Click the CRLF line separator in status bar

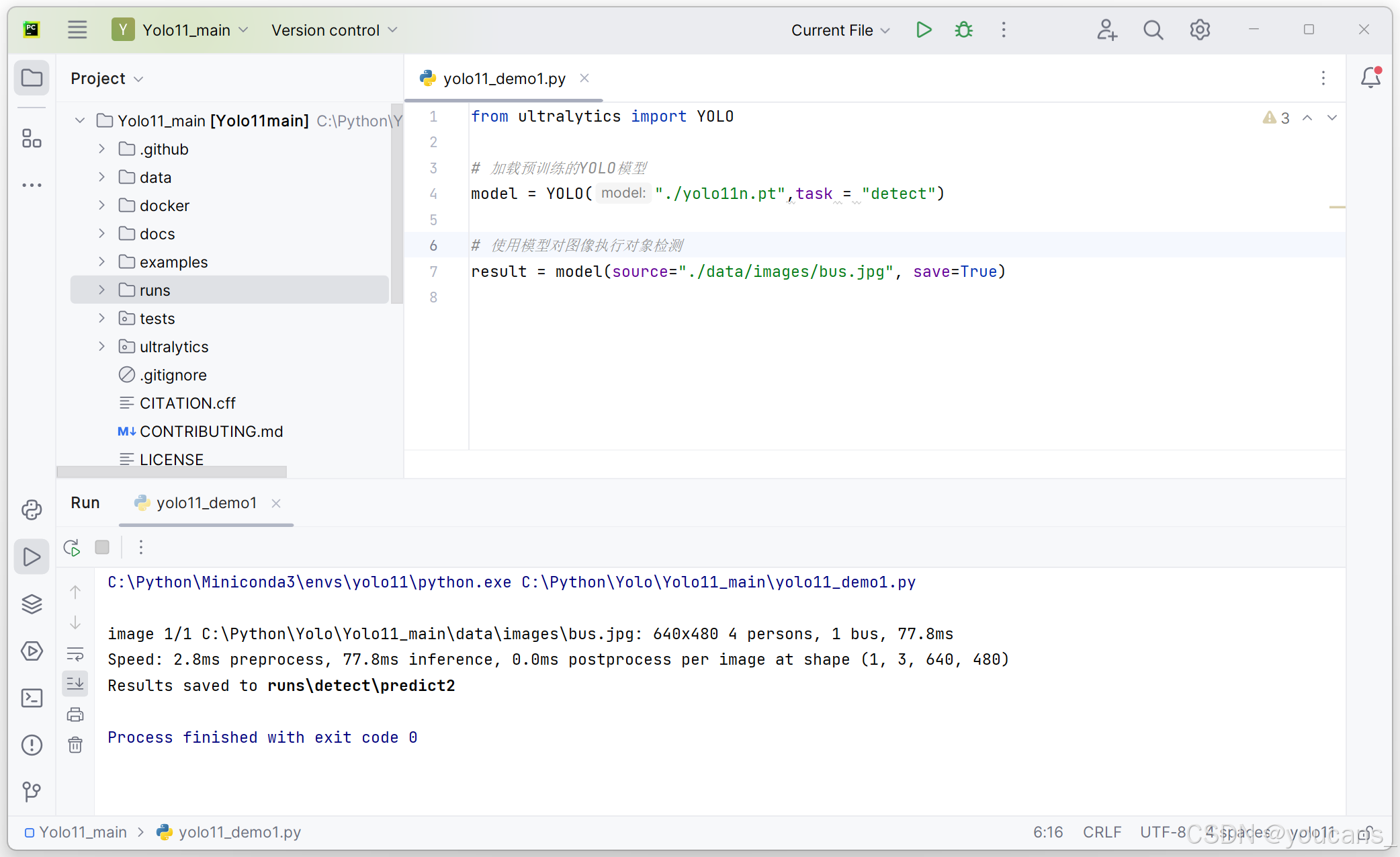click(x=1102, y=832)
